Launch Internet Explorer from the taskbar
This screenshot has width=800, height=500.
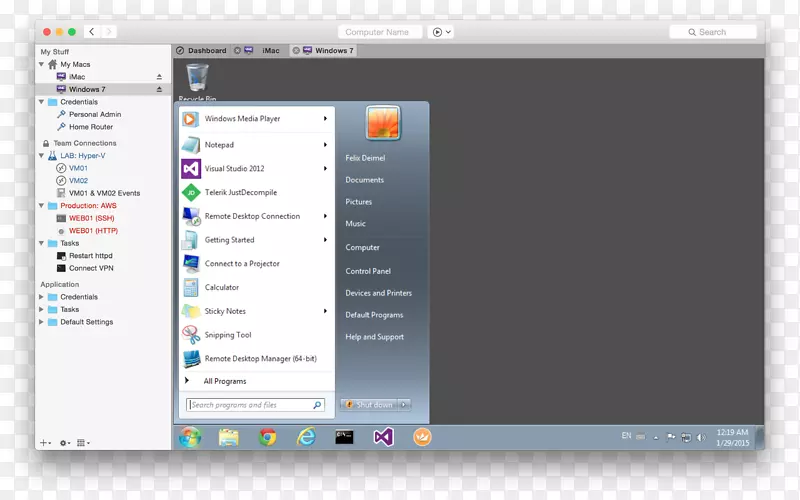pos(306,437)
